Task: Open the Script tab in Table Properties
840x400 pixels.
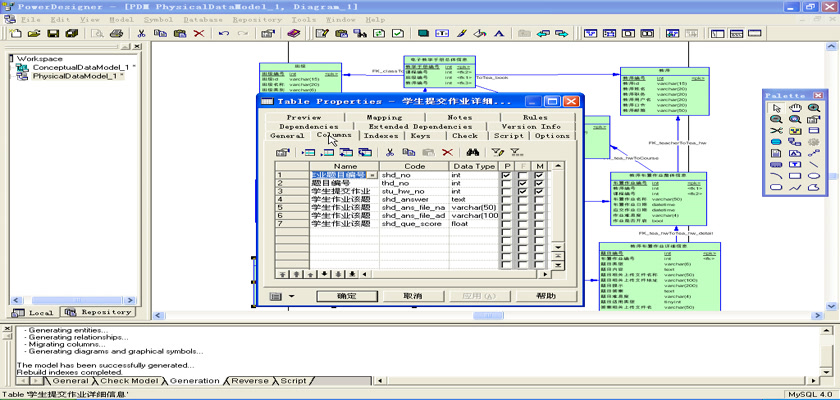Action: pos(508,136)
